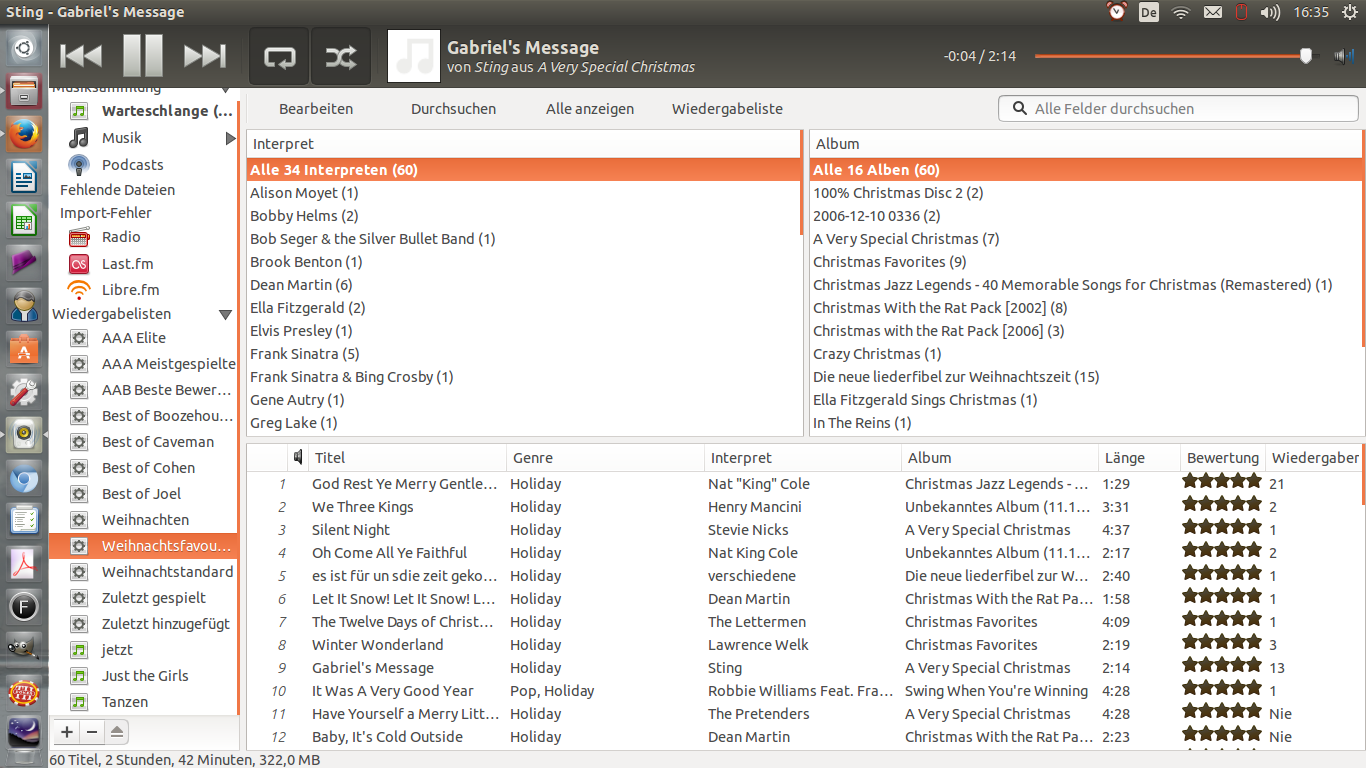Image resolution: width=1366 pixels, height=768 pixels.
Task: Open the Wiedergabeliste menu
Action: tap(727, 109)
